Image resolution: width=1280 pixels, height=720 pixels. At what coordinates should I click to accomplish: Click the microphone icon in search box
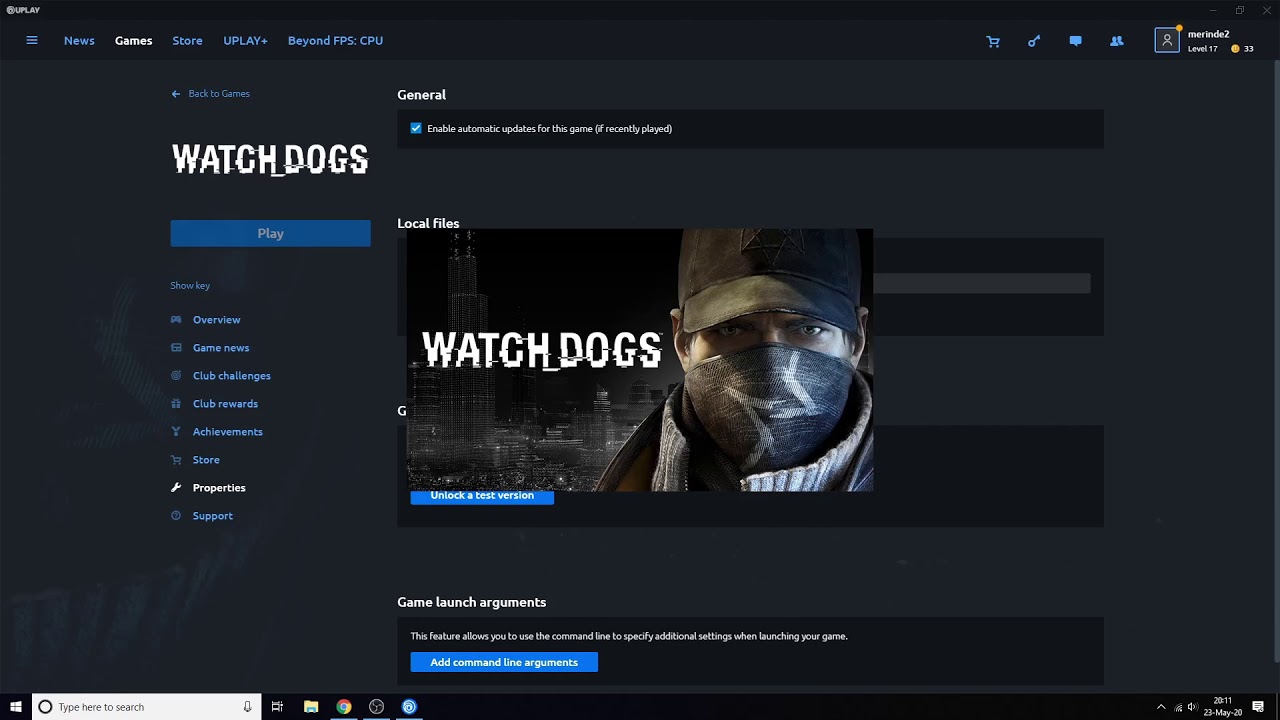(x=247, y=707)
